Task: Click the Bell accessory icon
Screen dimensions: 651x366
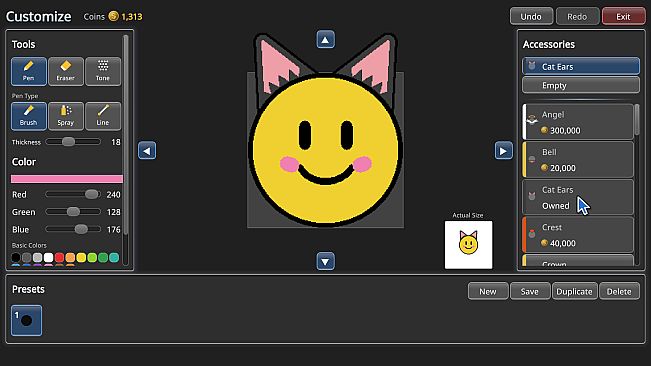Action: tap(532, 159)
